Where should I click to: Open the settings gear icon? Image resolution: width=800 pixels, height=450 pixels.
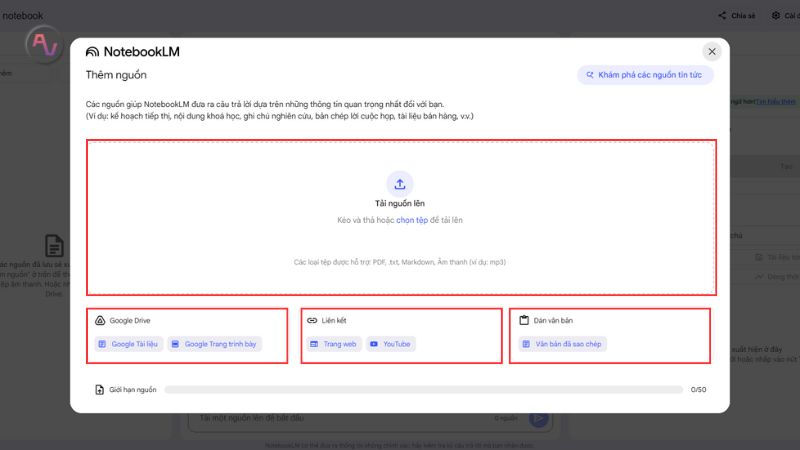tap(776, 16)
